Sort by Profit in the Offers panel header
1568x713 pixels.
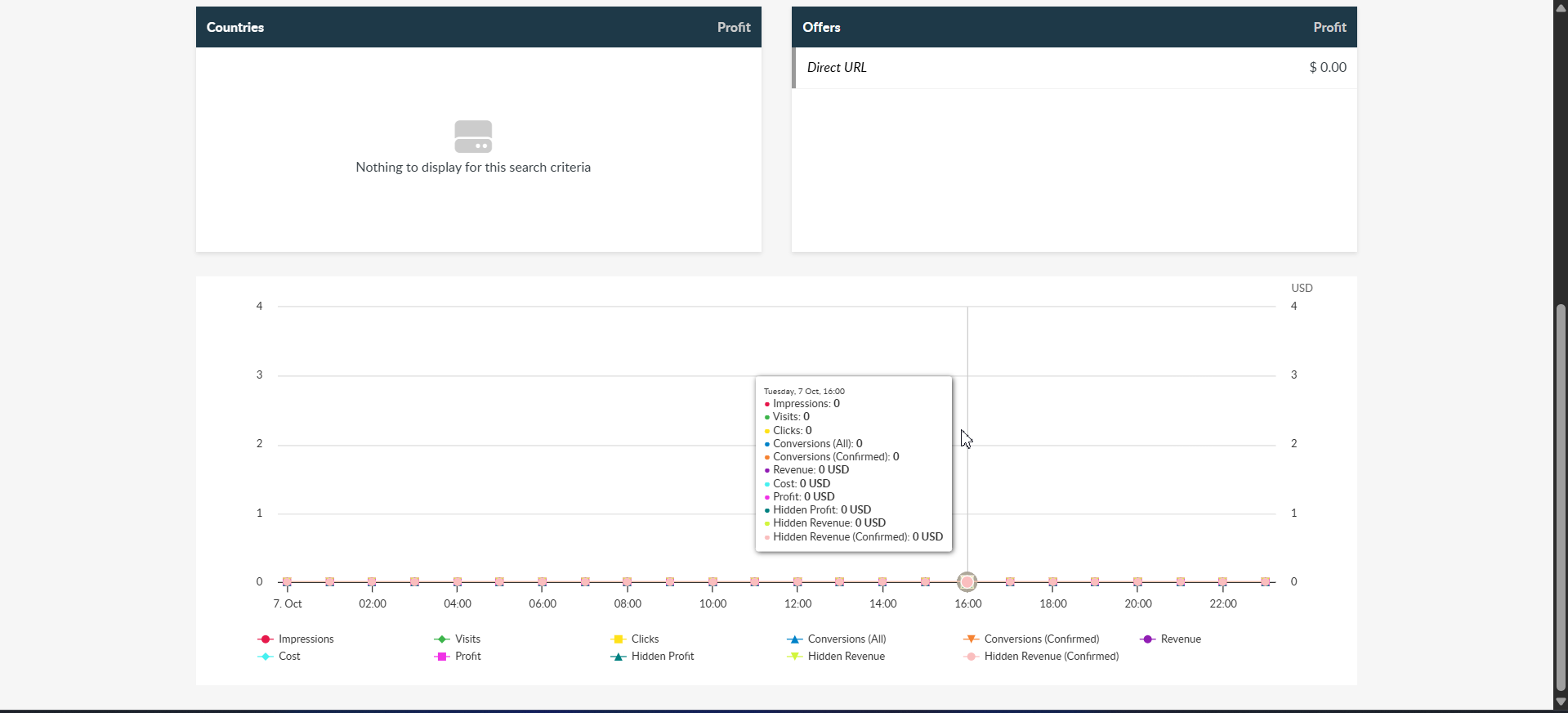[1329, 28]
